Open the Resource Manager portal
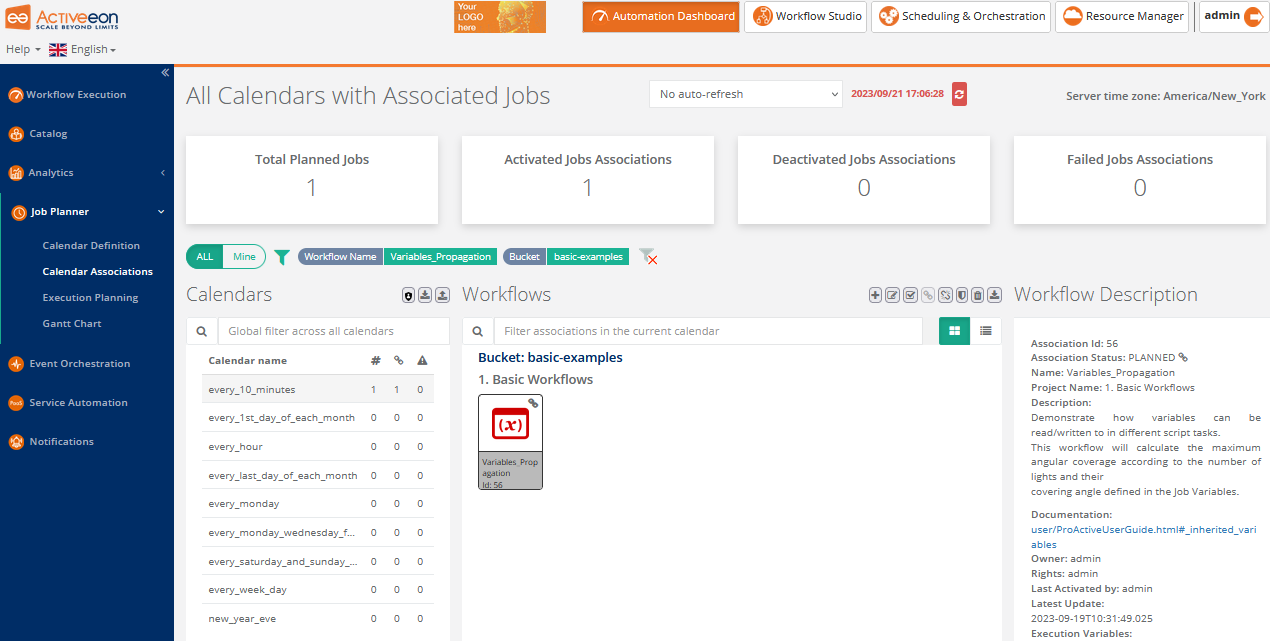 (1123, 17)
